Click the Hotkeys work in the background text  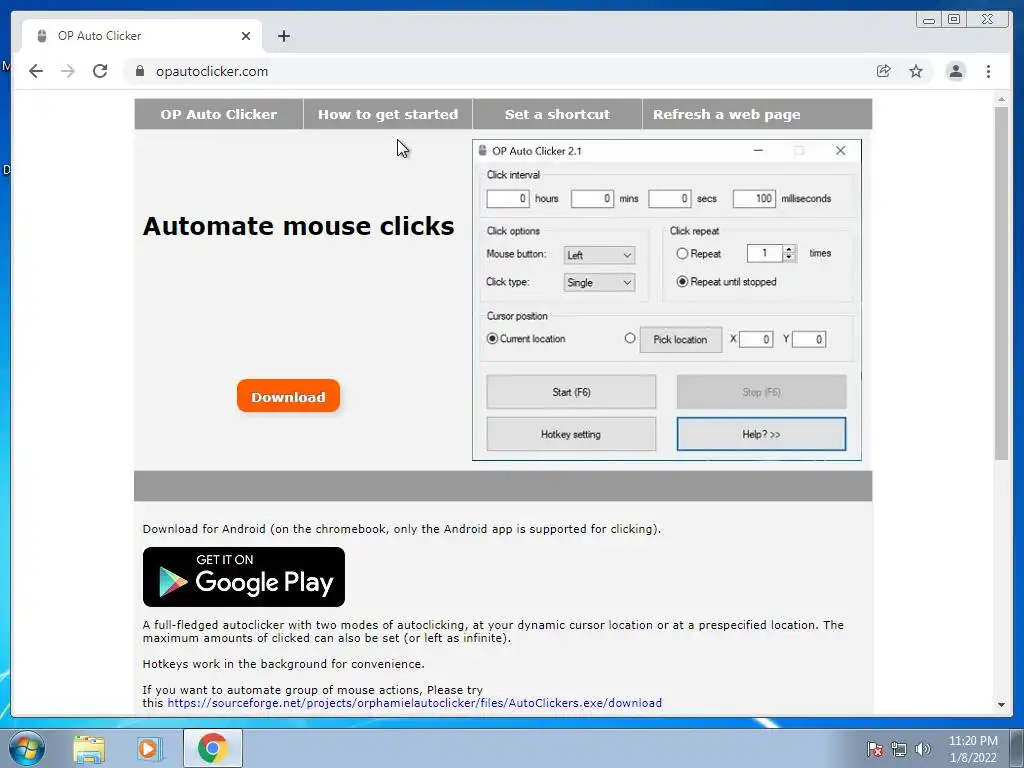[283, 664]
